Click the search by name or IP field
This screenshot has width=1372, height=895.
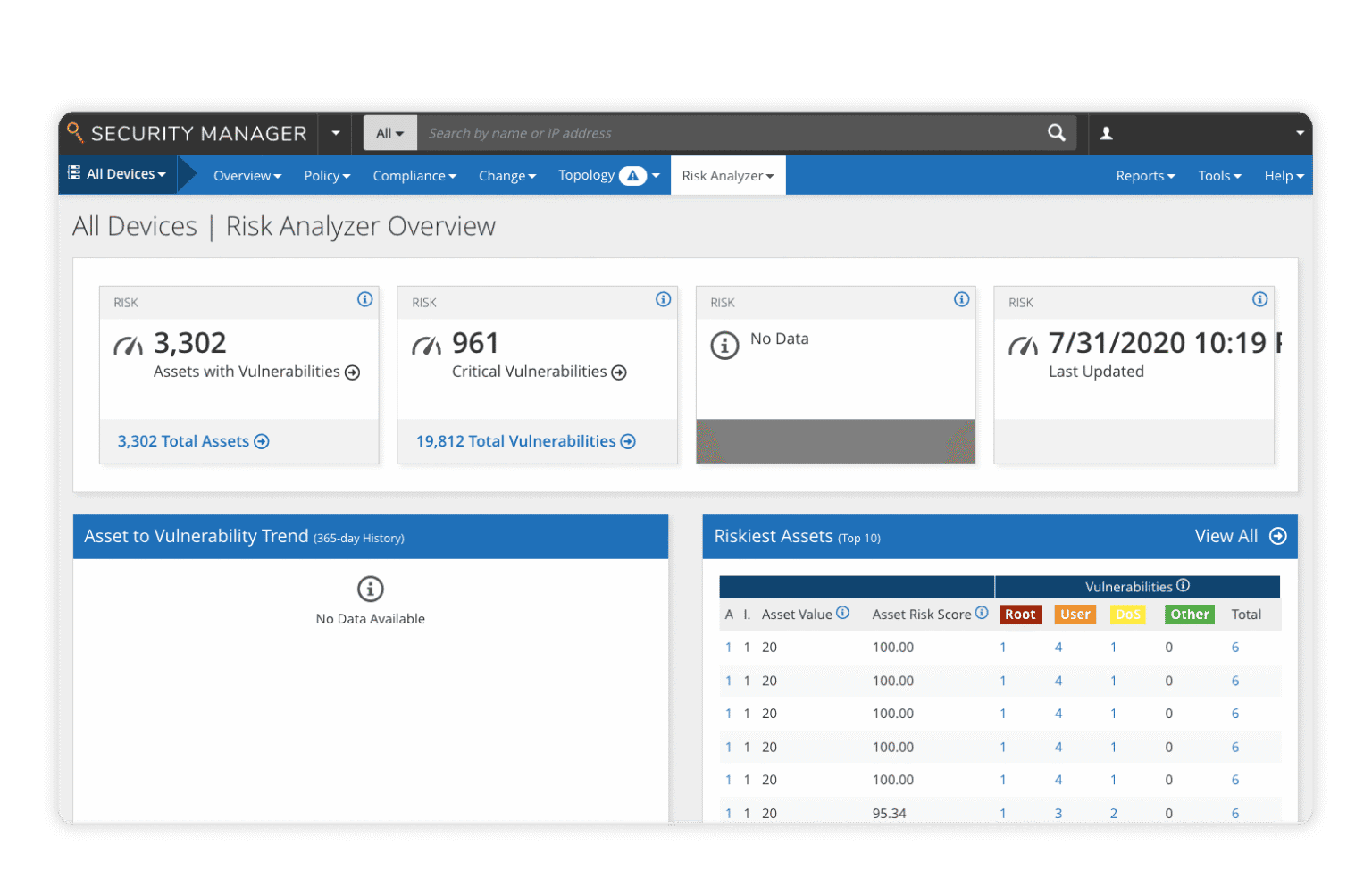point(715,132)
